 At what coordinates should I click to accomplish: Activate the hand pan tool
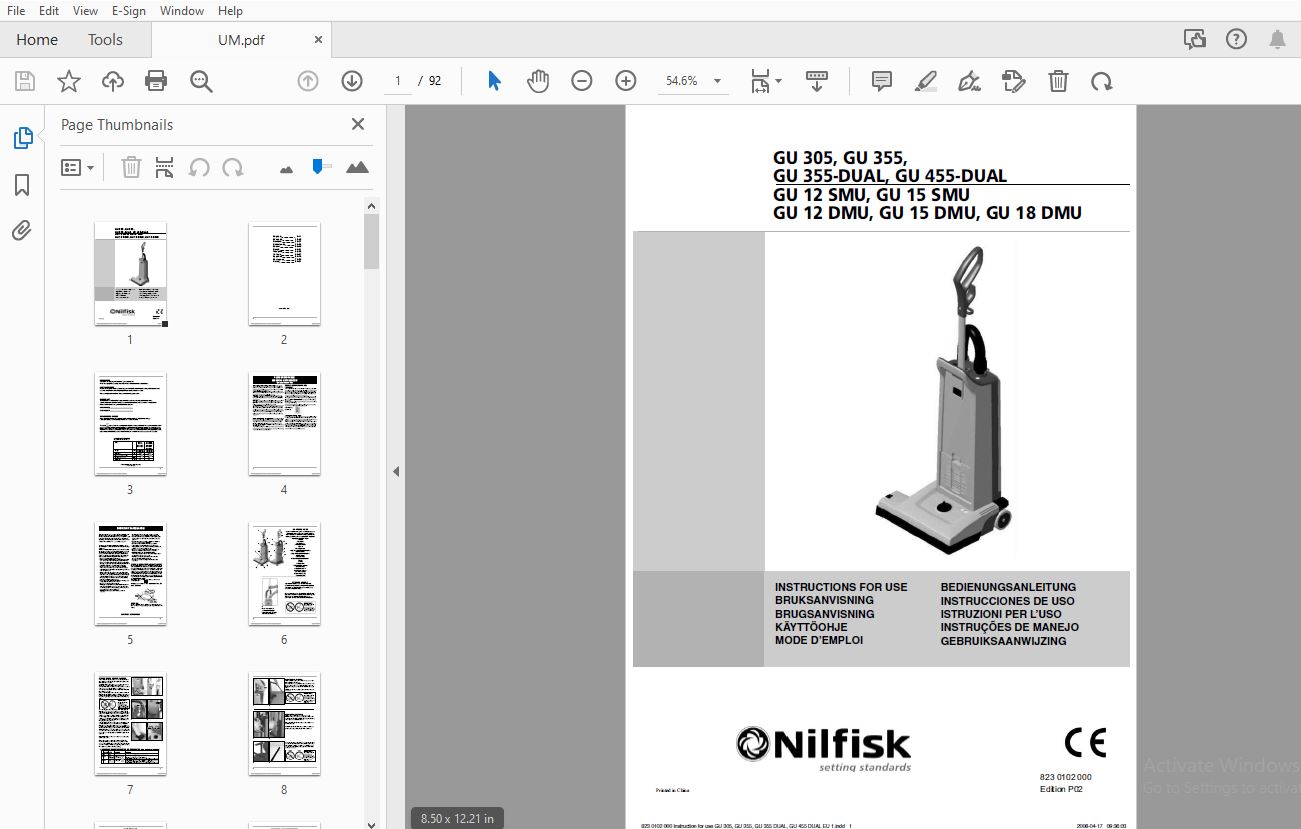click(538, 81)
